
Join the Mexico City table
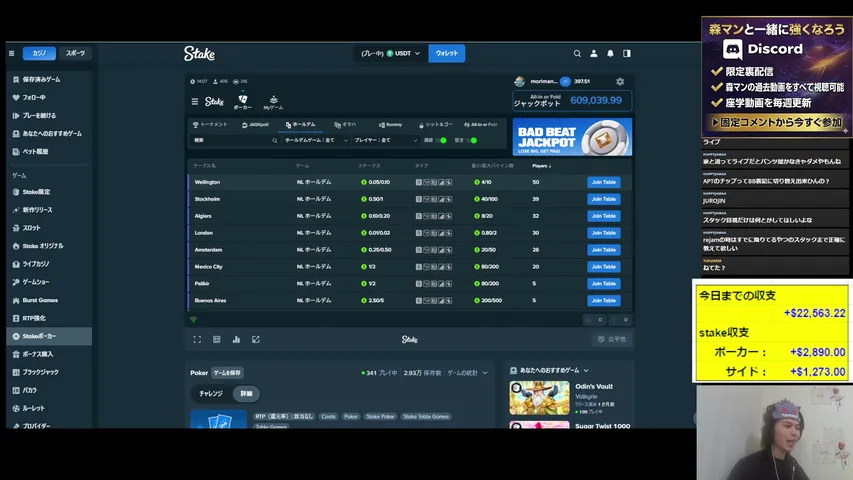click(603, 267)
